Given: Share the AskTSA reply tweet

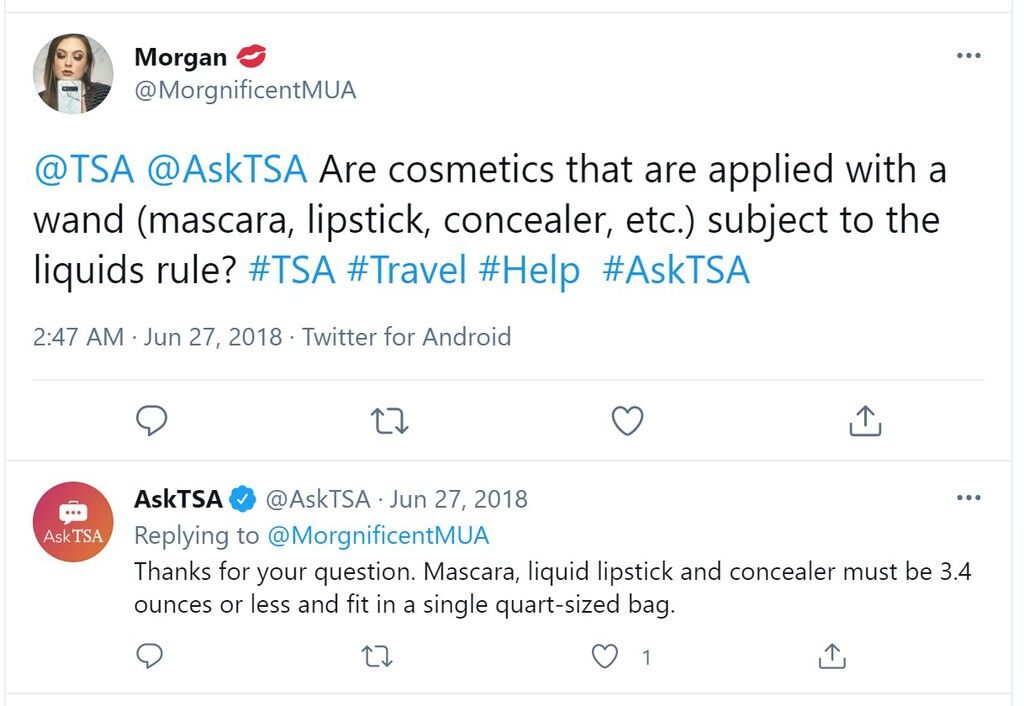Looking at the screenshot, I should pyautogui.click(x=831, y=656).
